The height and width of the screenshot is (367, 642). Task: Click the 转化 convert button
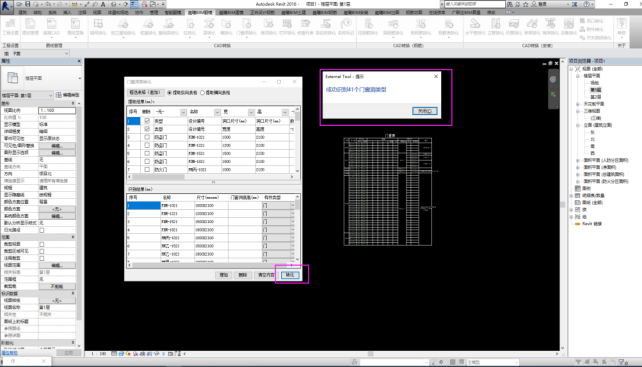pos(290,275)
